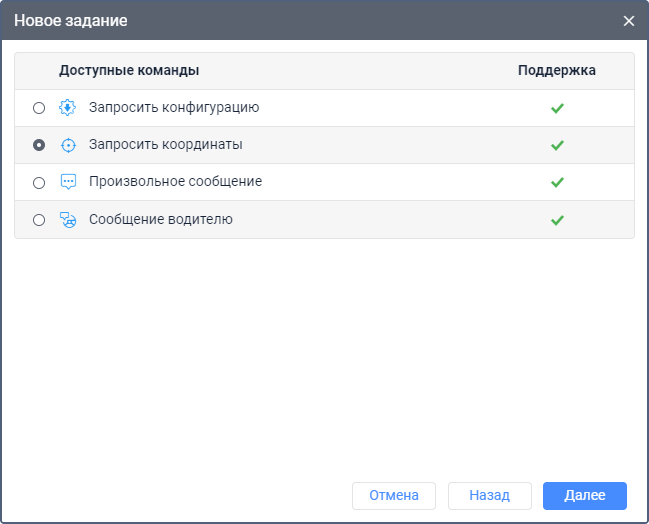Click the gear icon beside Запросить конфигурацию
The height and width of the screenshot is (524, 649).
pyautogui.click(x=68, y=108)
